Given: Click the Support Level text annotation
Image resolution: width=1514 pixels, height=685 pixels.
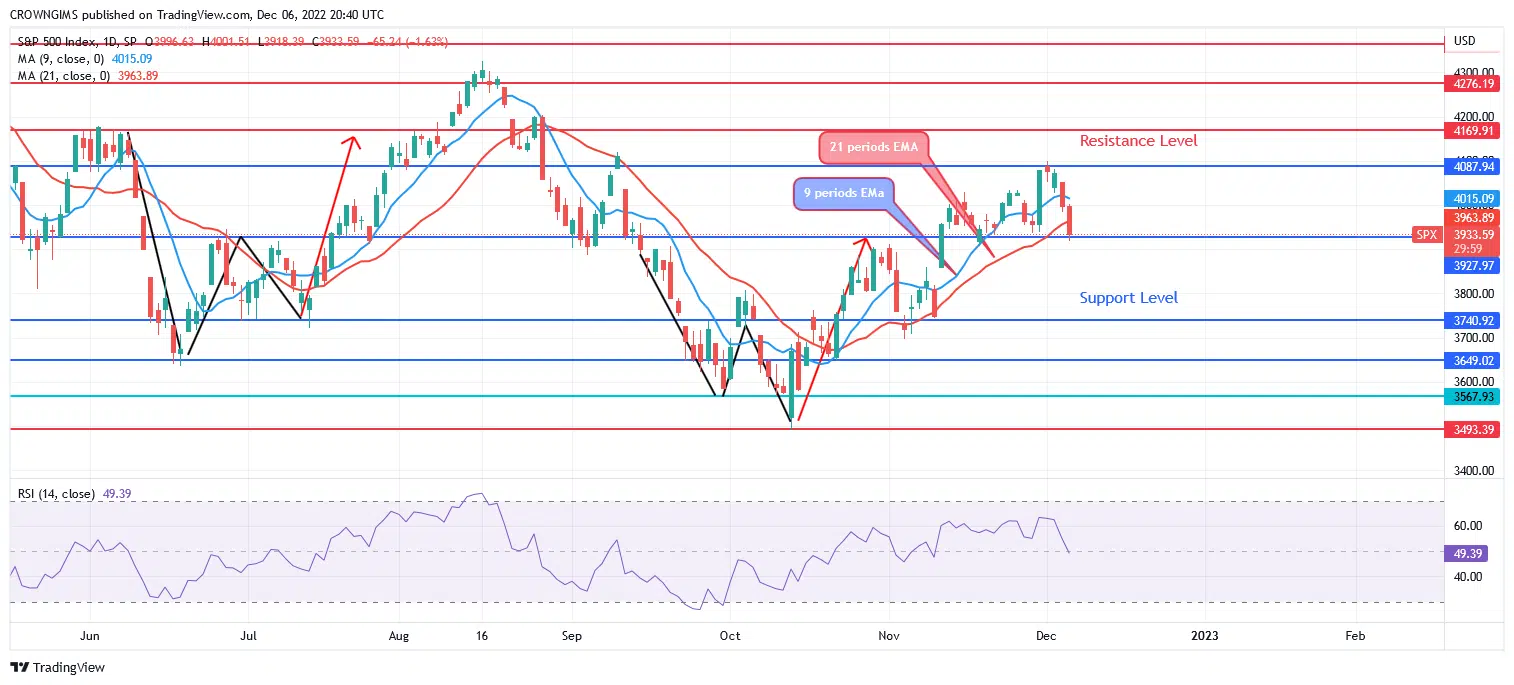Looking at the screenshot, I should pos(1128,298).
